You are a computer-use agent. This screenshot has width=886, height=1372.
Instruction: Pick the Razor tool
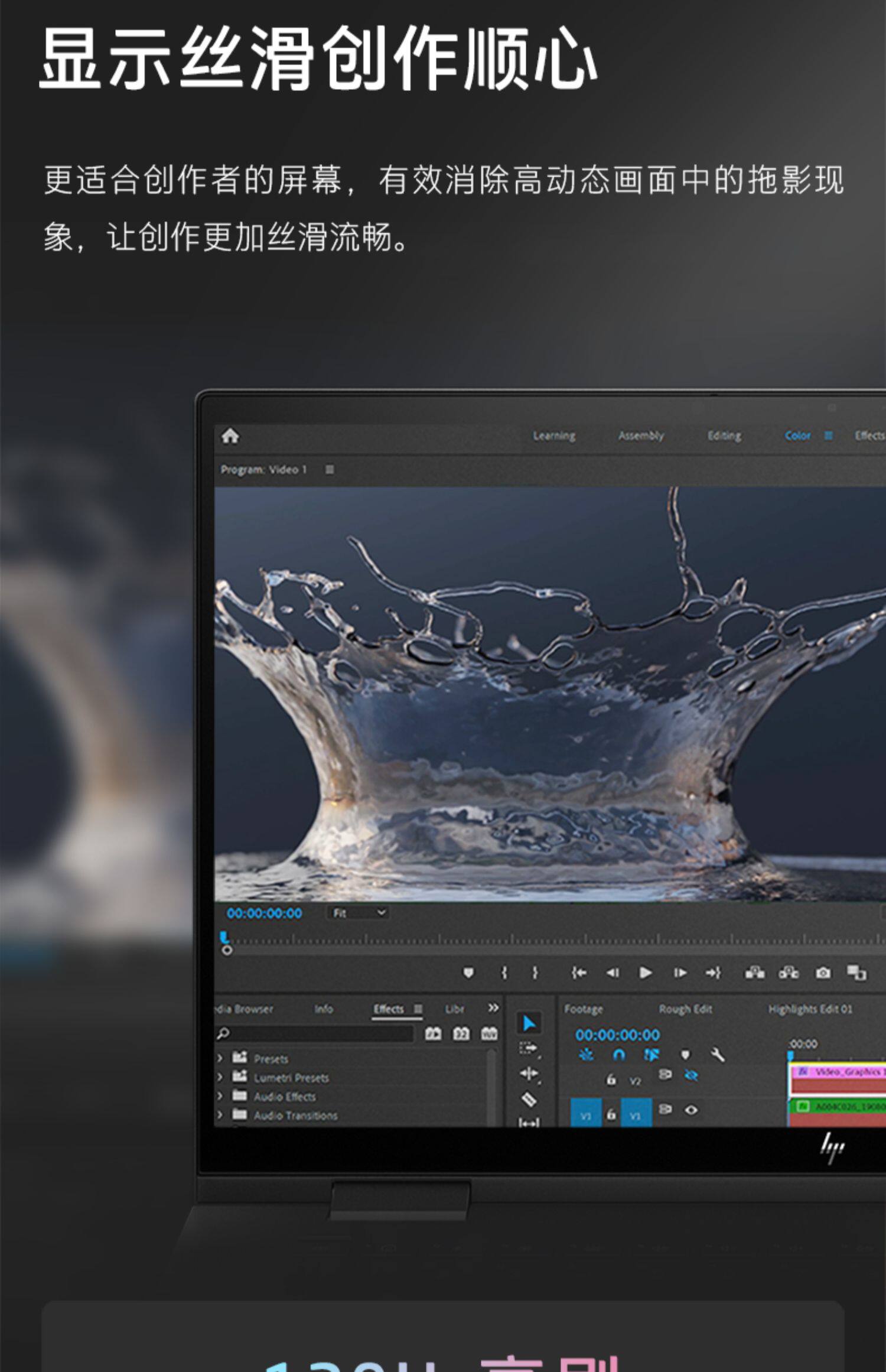click(528, 1099)
